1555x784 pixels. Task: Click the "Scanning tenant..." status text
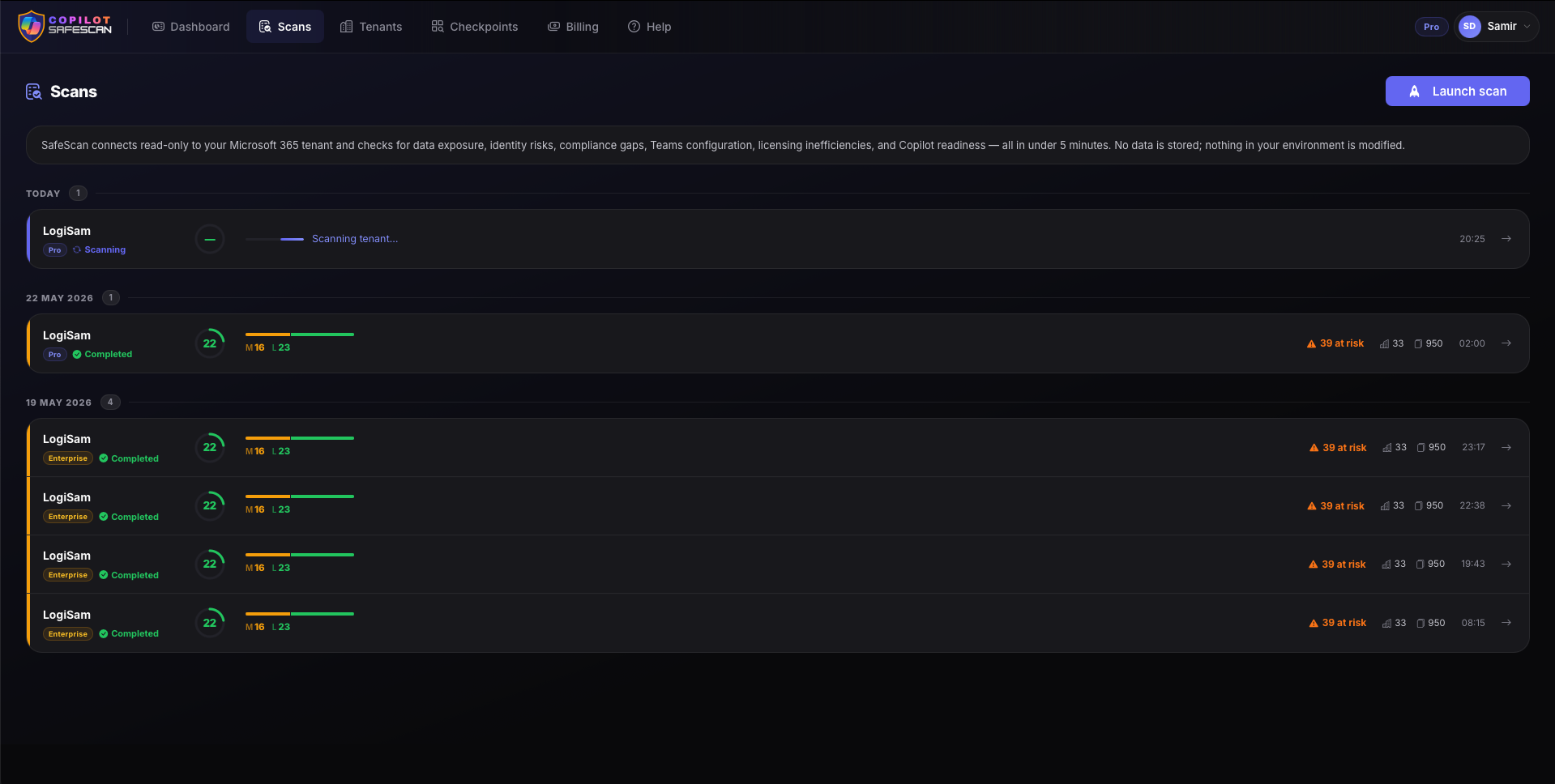click(x=355, y=239)
